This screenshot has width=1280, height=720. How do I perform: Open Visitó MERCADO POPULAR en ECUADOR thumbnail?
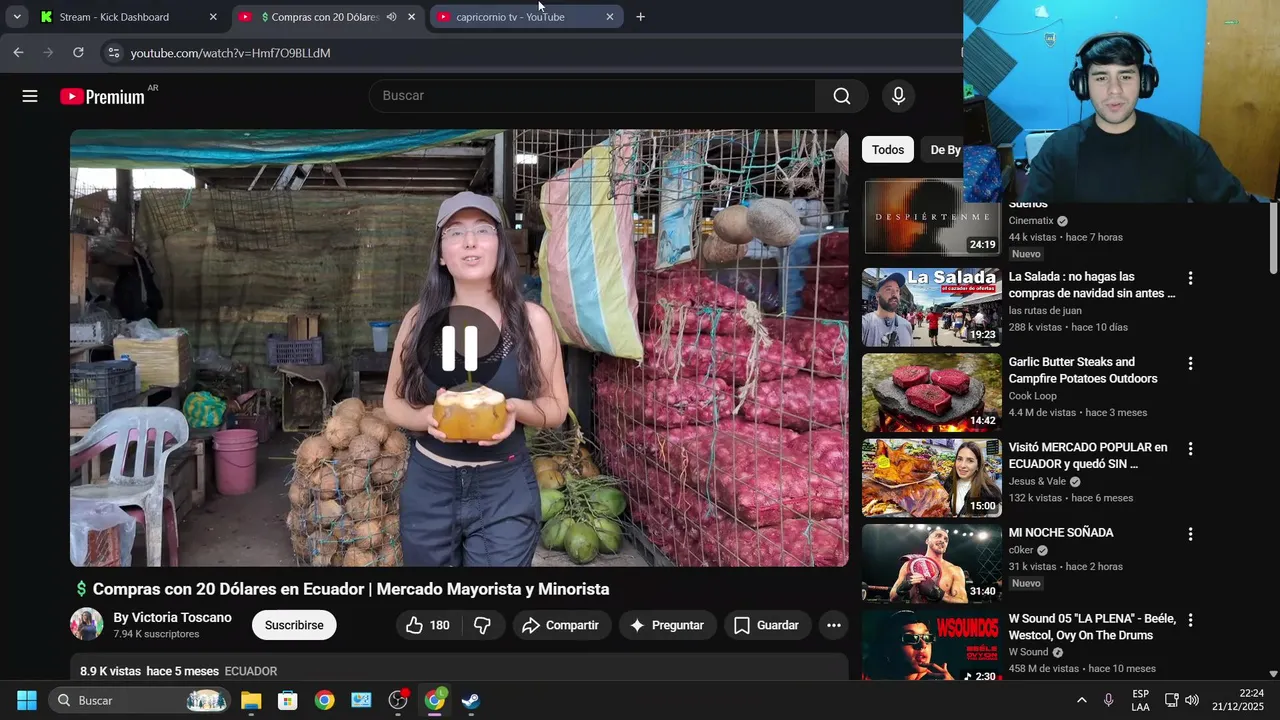coord(931,478)
